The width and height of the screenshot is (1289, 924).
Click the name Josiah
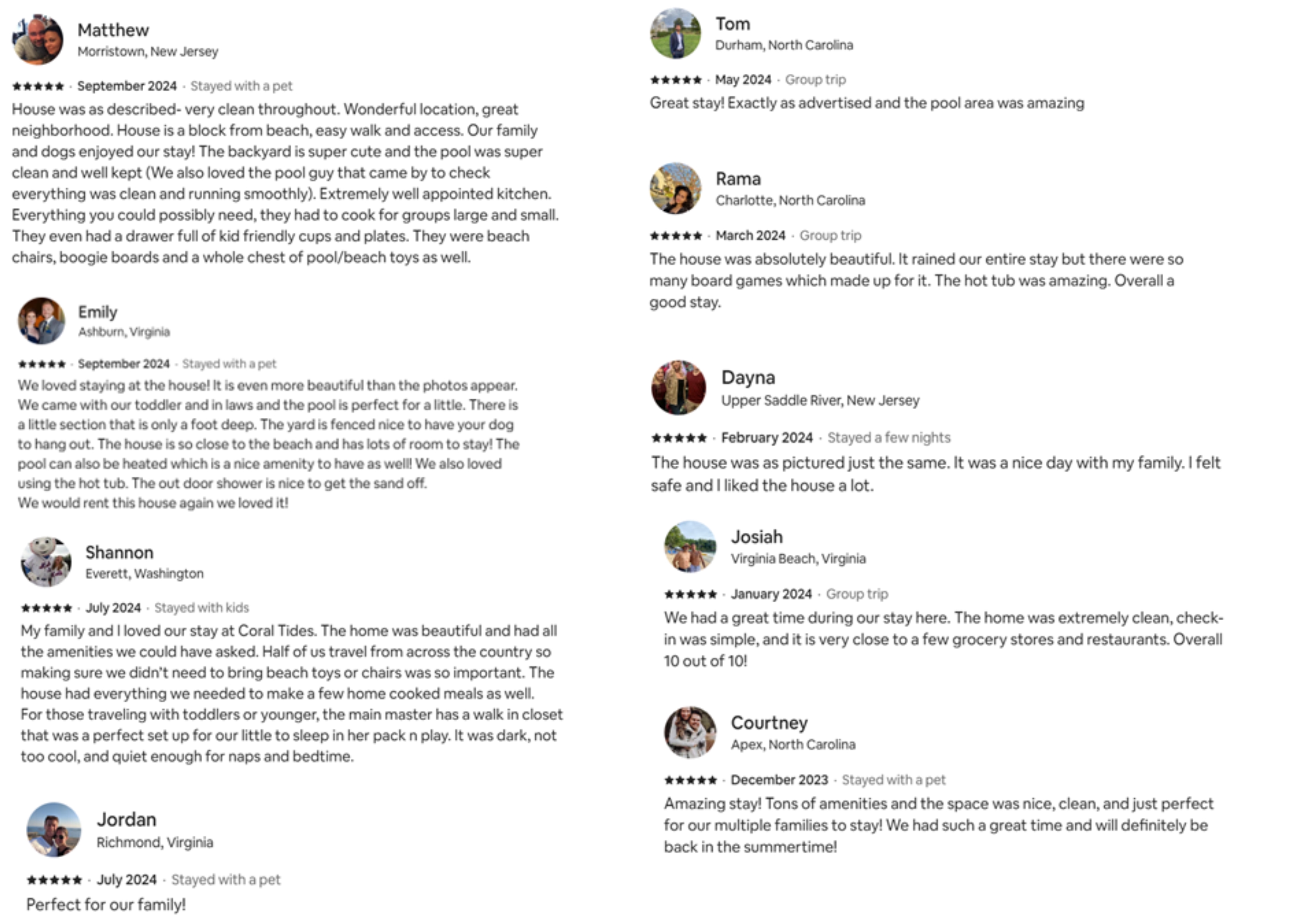point(757,536)
